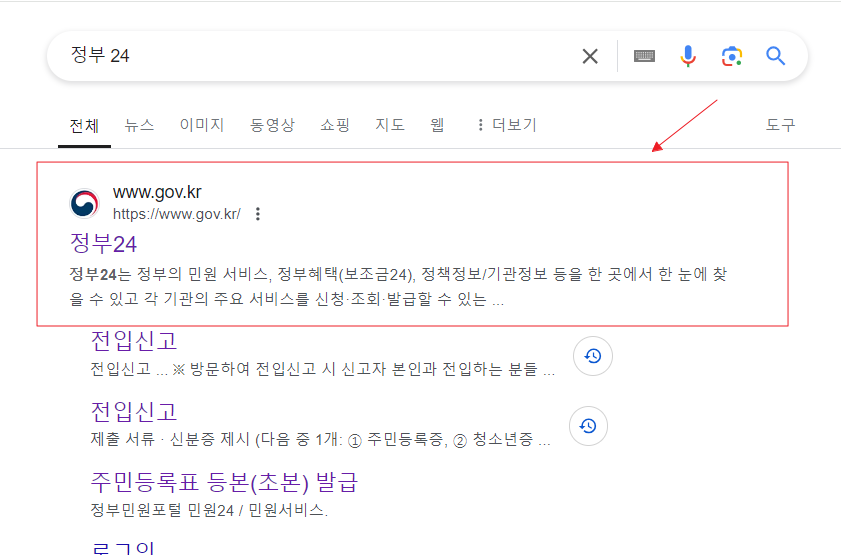Viewport: 841px width, 555px height.
Task: Open the 동영상 tab
Action: pos(272,125)
